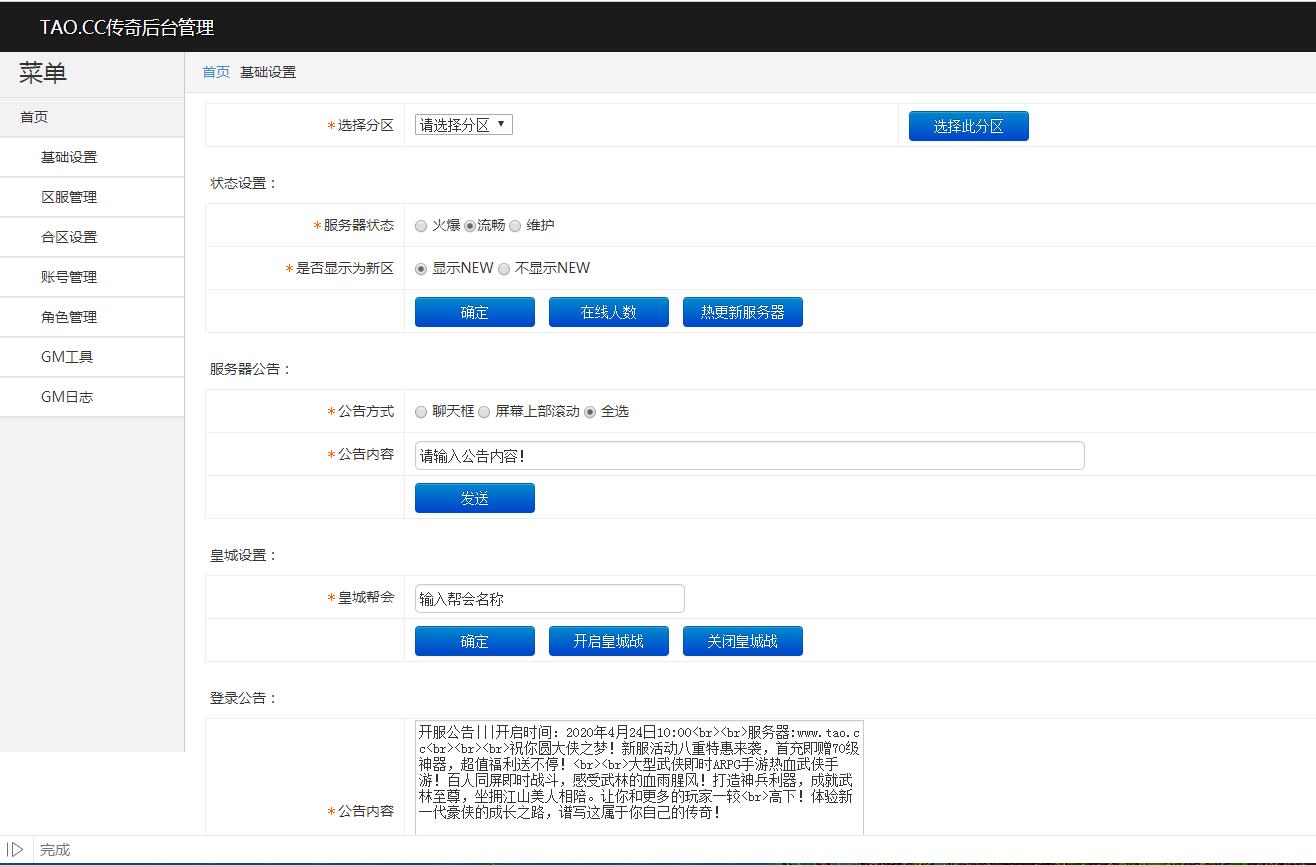
Task: Focus the 输入帮会名称 input field
Action: pyautogui.click(x=549, y=599)
